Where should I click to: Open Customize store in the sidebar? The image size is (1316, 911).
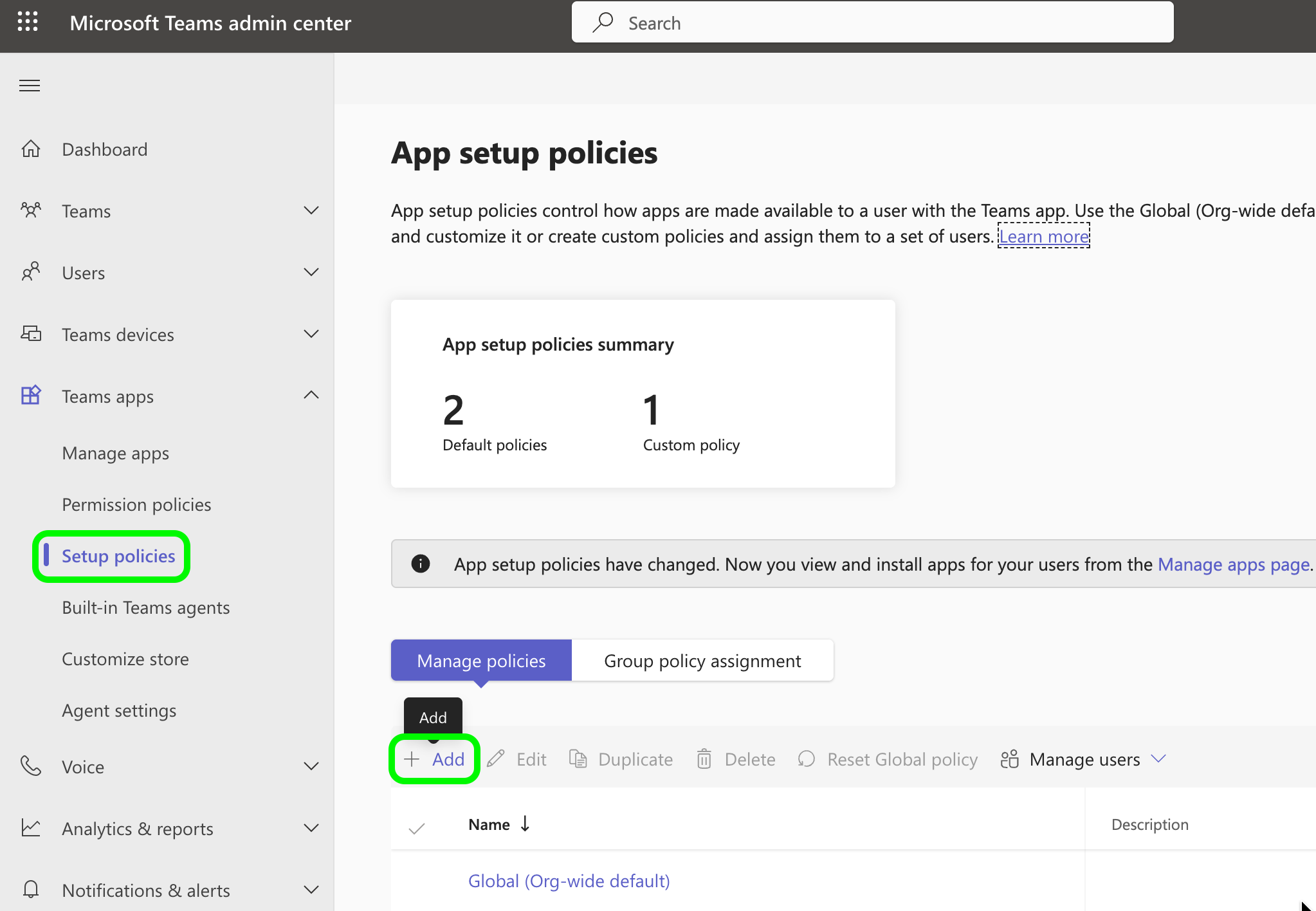[x=125, y=659]
